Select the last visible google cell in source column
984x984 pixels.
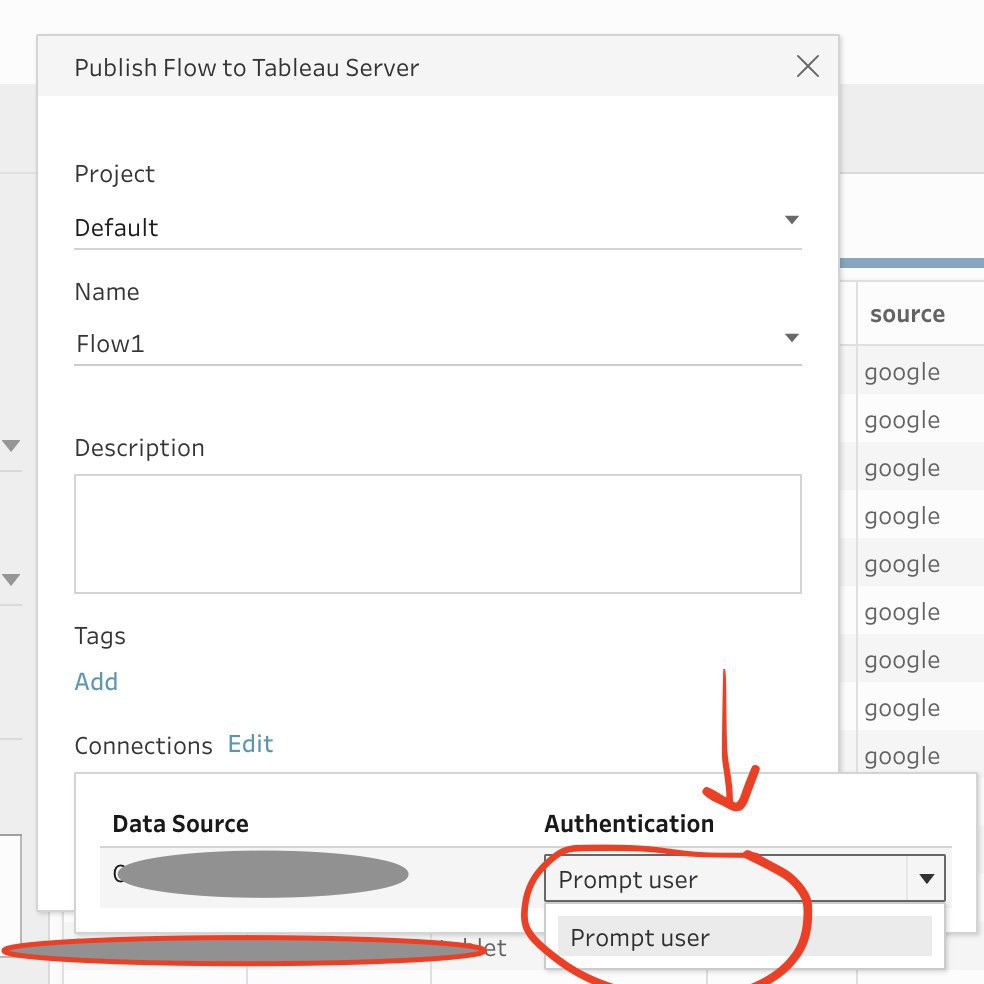(902, 756)
